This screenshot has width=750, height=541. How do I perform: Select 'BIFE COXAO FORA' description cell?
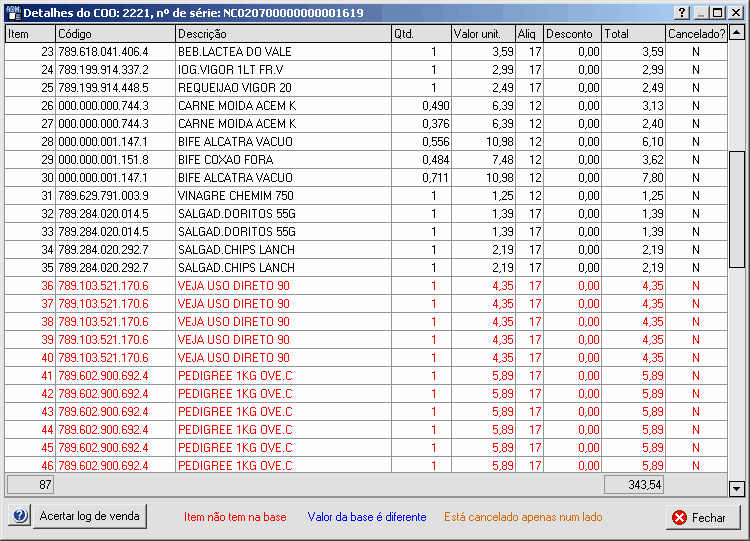coord(283,160)
